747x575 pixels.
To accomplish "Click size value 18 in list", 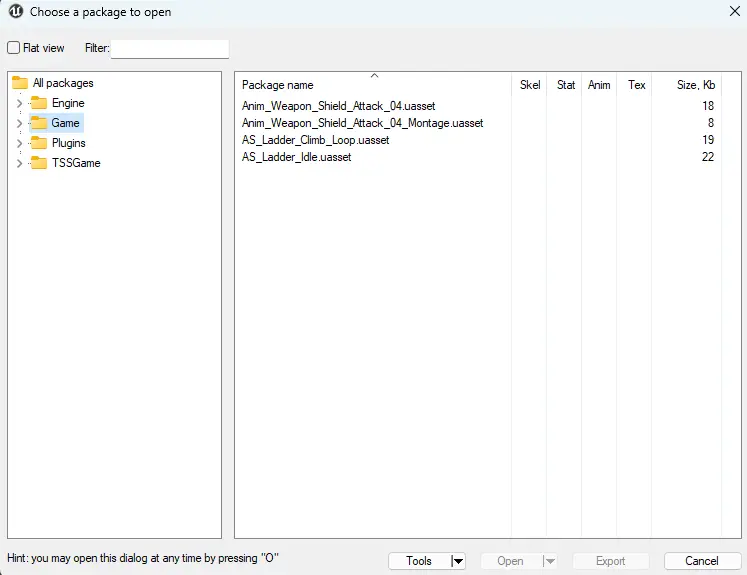I will pos(708,106).
